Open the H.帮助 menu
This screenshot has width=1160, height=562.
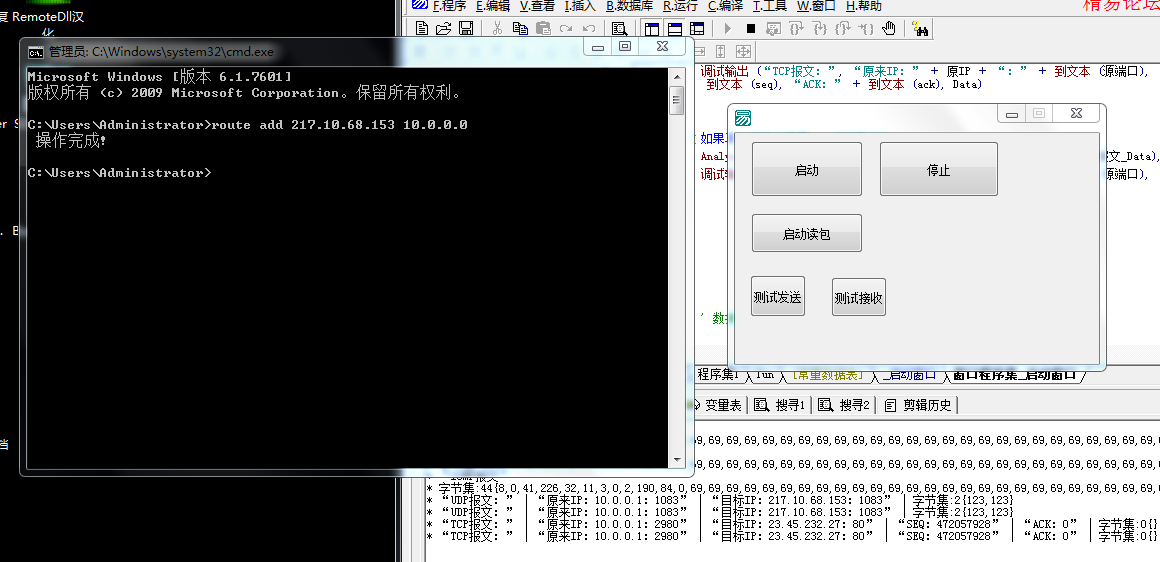point(863,6)
